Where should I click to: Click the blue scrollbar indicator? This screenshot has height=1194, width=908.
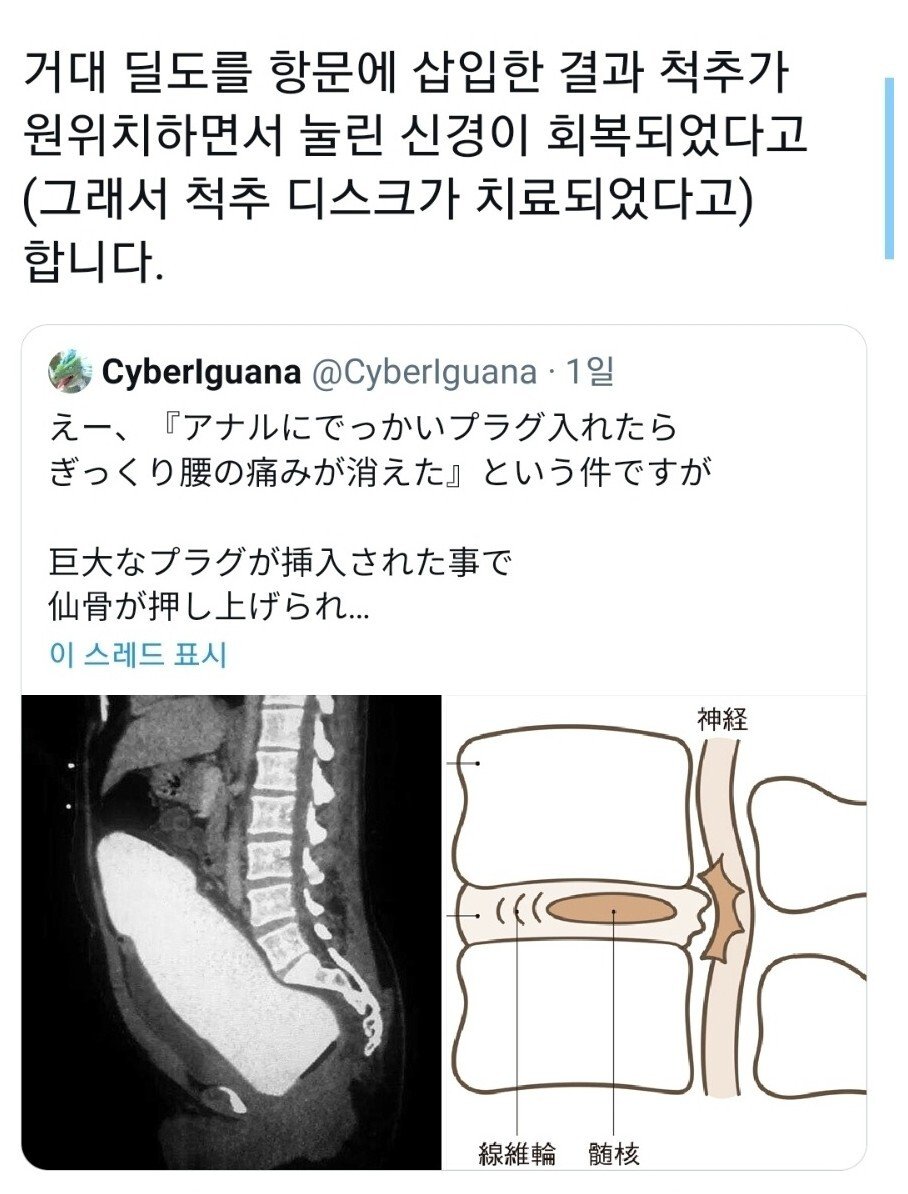point(889,168)
